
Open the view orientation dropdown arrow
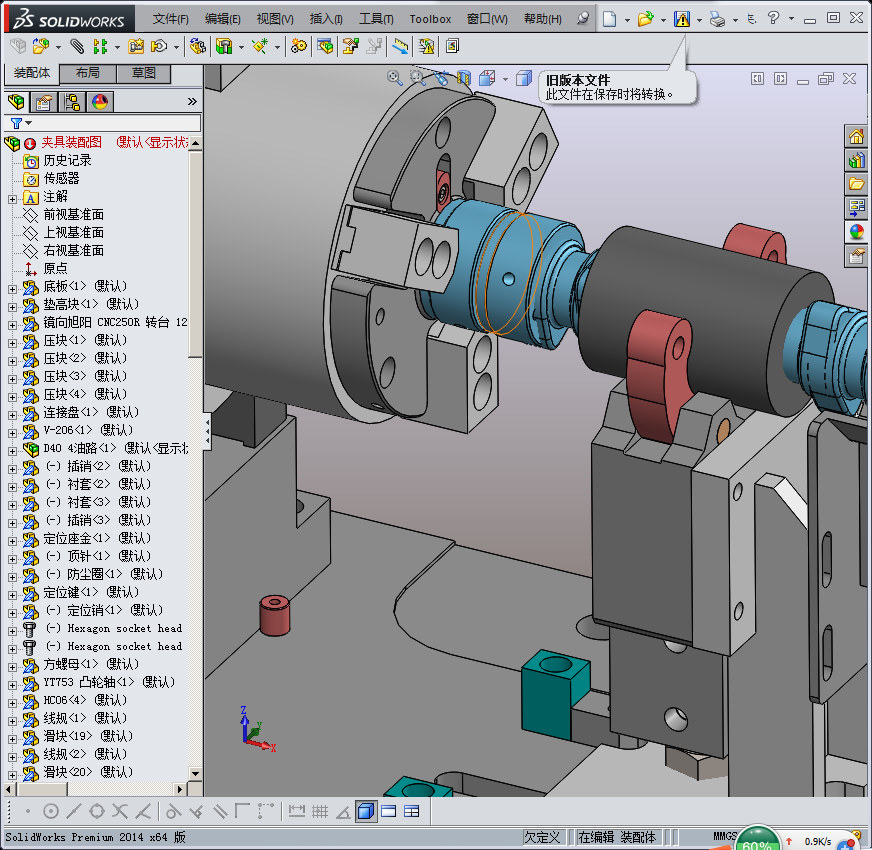click(x=505, y=79)
